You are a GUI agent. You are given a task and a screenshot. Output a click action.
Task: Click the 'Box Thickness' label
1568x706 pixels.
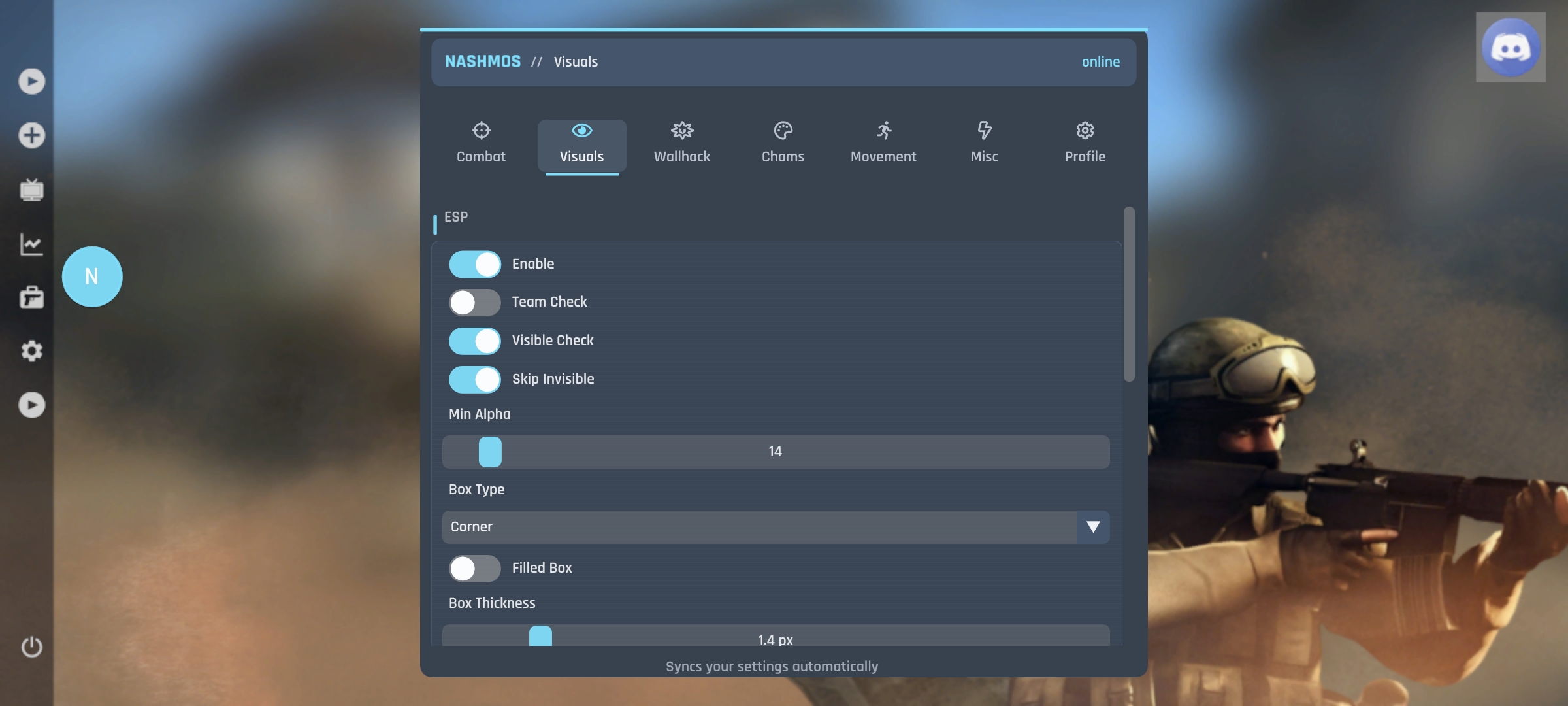pyautogui.click(x=492, y=603)
